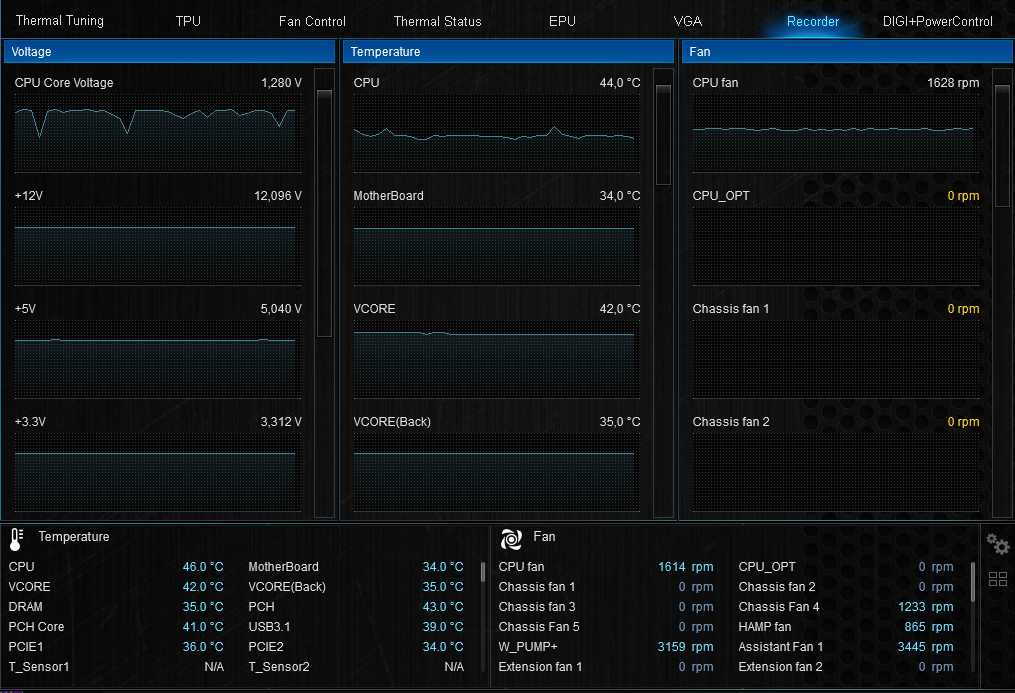Click the 1628 rpm CPU fan reading
The image size is (1015, 693).
click(x=953, y=83)
